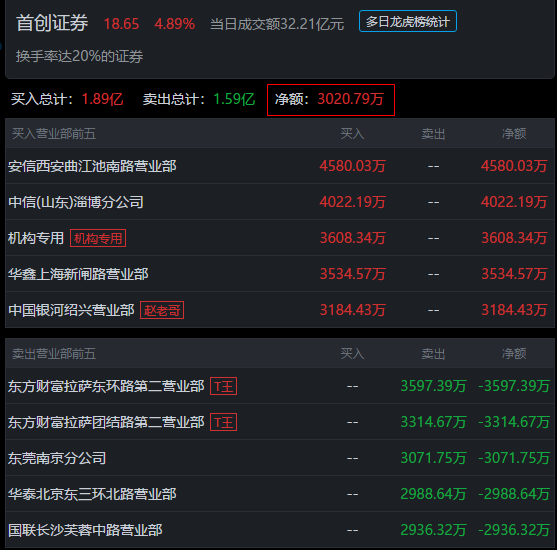557x550 pixels.
Task: Open 东莞南京分公司 row
Action: [x=280, y=458]
